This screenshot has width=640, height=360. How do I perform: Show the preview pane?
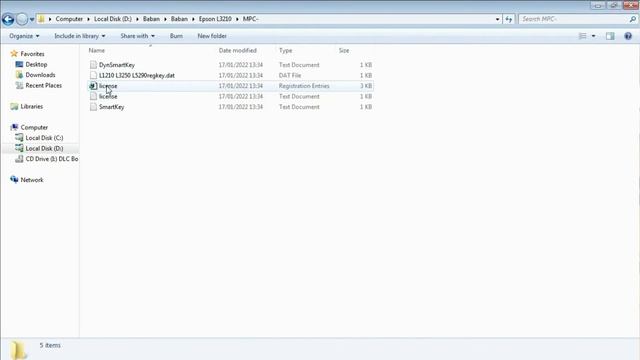(610, 36)
